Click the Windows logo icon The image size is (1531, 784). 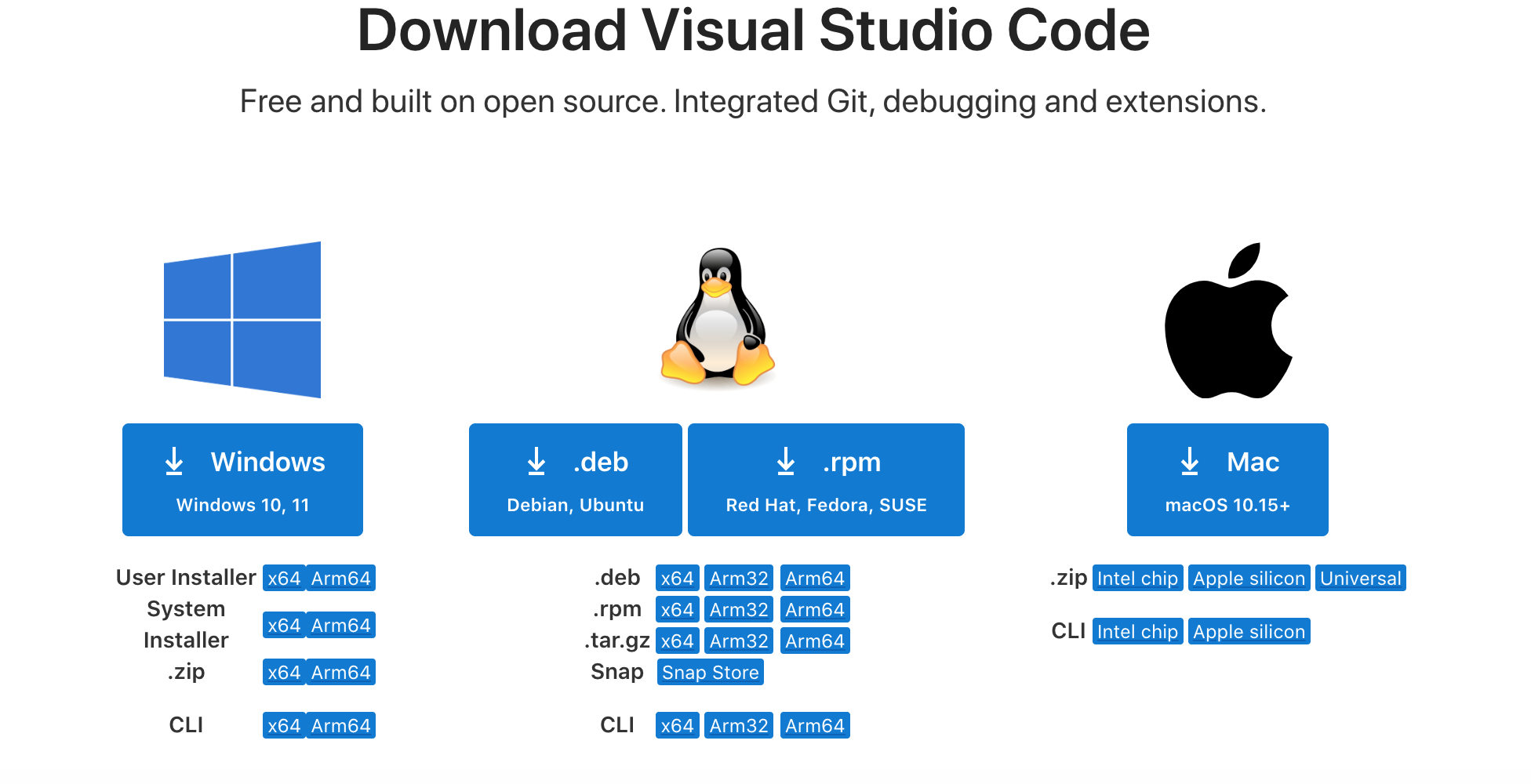242,320
